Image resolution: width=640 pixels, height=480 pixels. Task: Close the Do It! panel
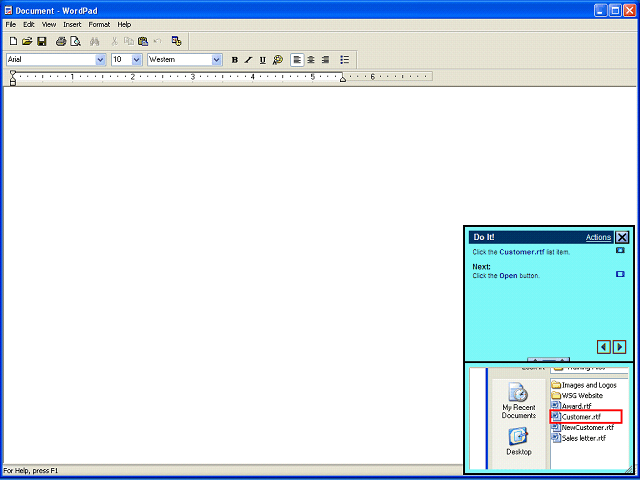point(622,237)
